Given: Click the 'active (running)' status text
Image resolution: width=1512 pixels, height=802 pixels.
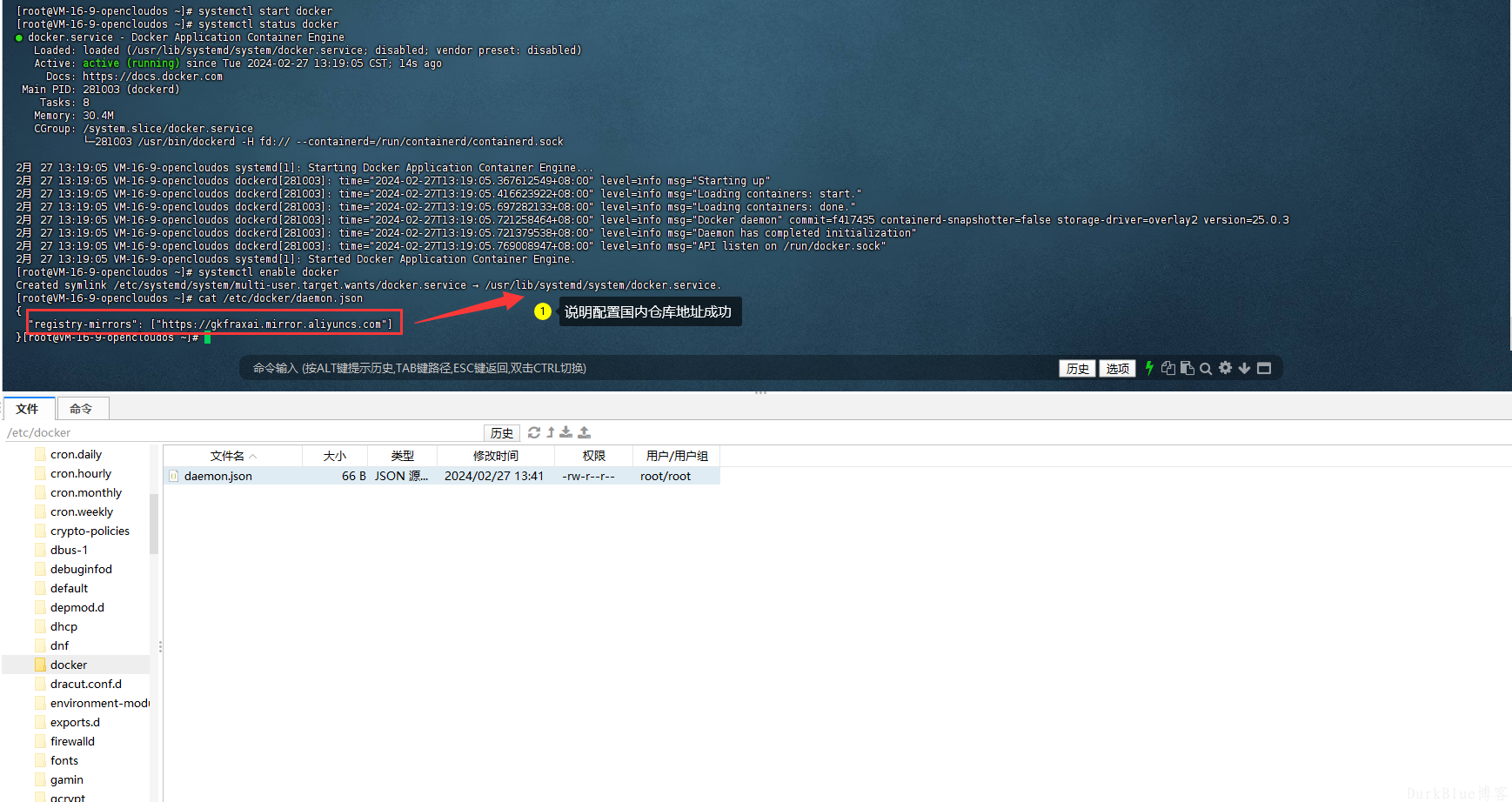Looking at the screenshot, I should pos(131,63).
